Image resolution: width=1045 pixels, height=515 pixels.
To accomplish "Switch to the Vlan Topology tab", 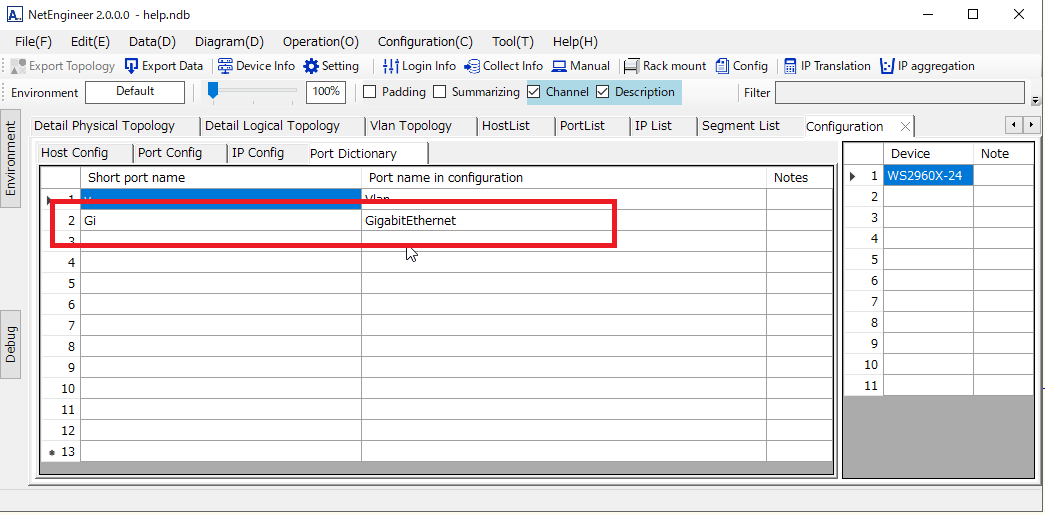I will pyautogui.click(x=410, y=126).
